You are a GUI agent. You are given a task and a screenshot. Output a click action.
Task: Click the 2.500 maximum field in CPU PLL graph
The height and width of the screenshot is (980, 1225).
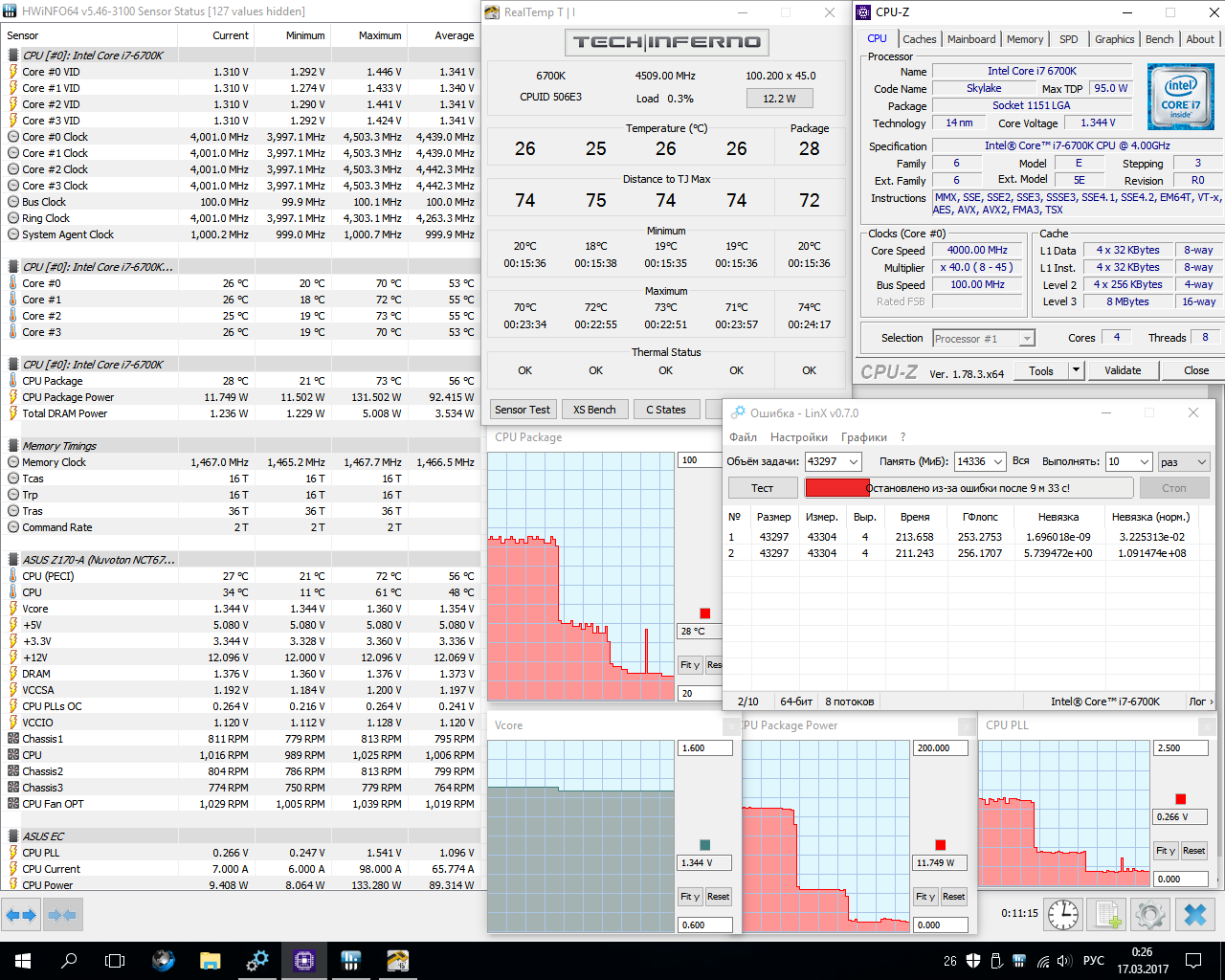pos(1181,748)
